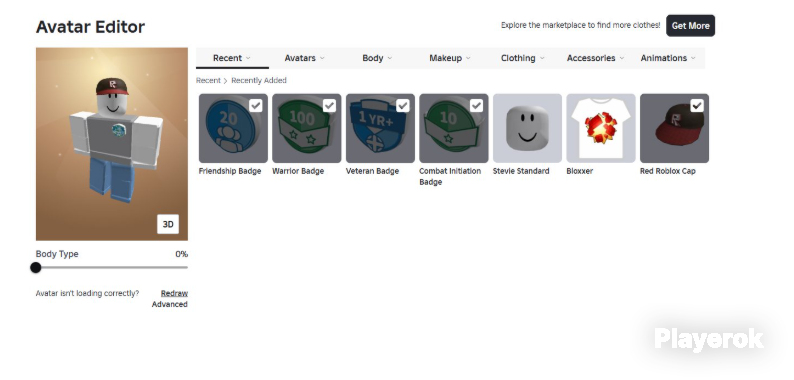The width and height of the screenshot is (794, 380).
Task: Expand the Accessories tab chevron
Action: click(x=622, y=58)
